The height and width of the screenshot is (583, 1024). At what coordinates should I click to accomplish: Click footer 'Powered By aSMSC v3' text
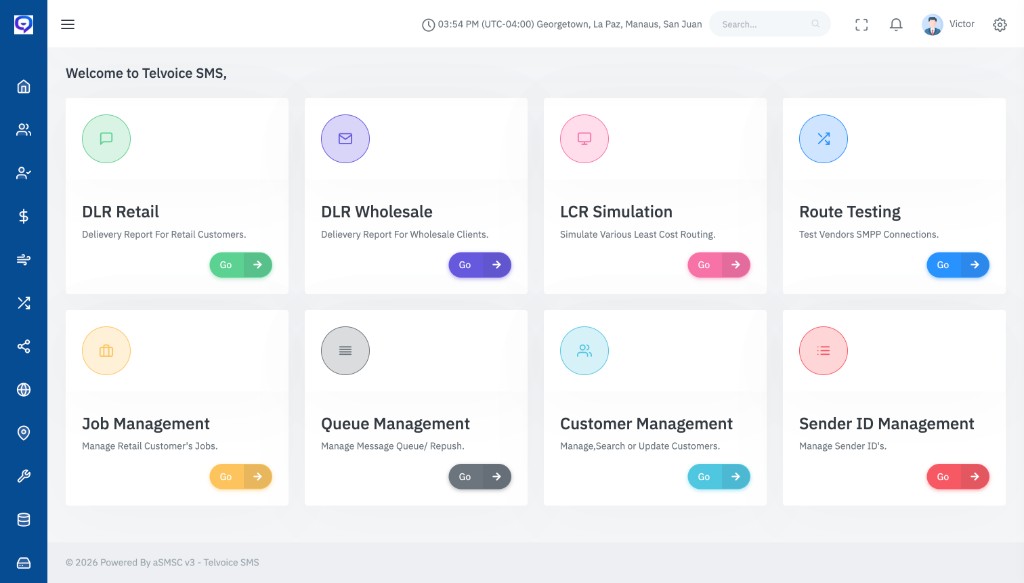pos(148,562)
